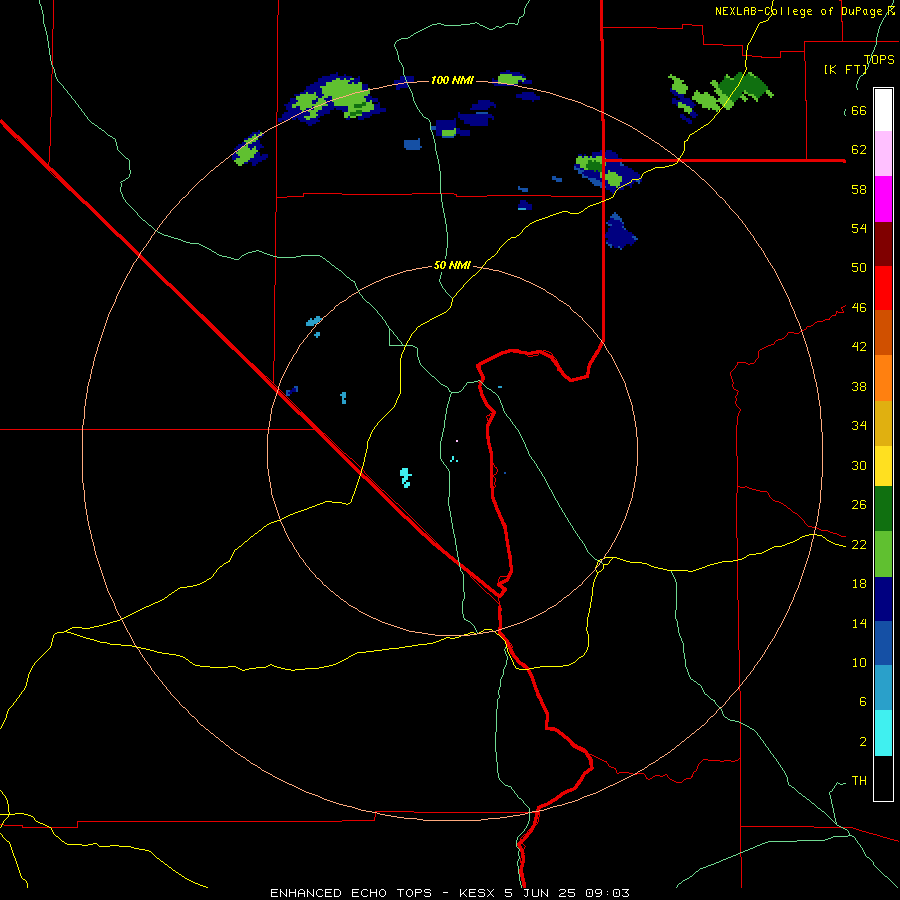Click the "09:03" time stamp

tap(607, 893)
